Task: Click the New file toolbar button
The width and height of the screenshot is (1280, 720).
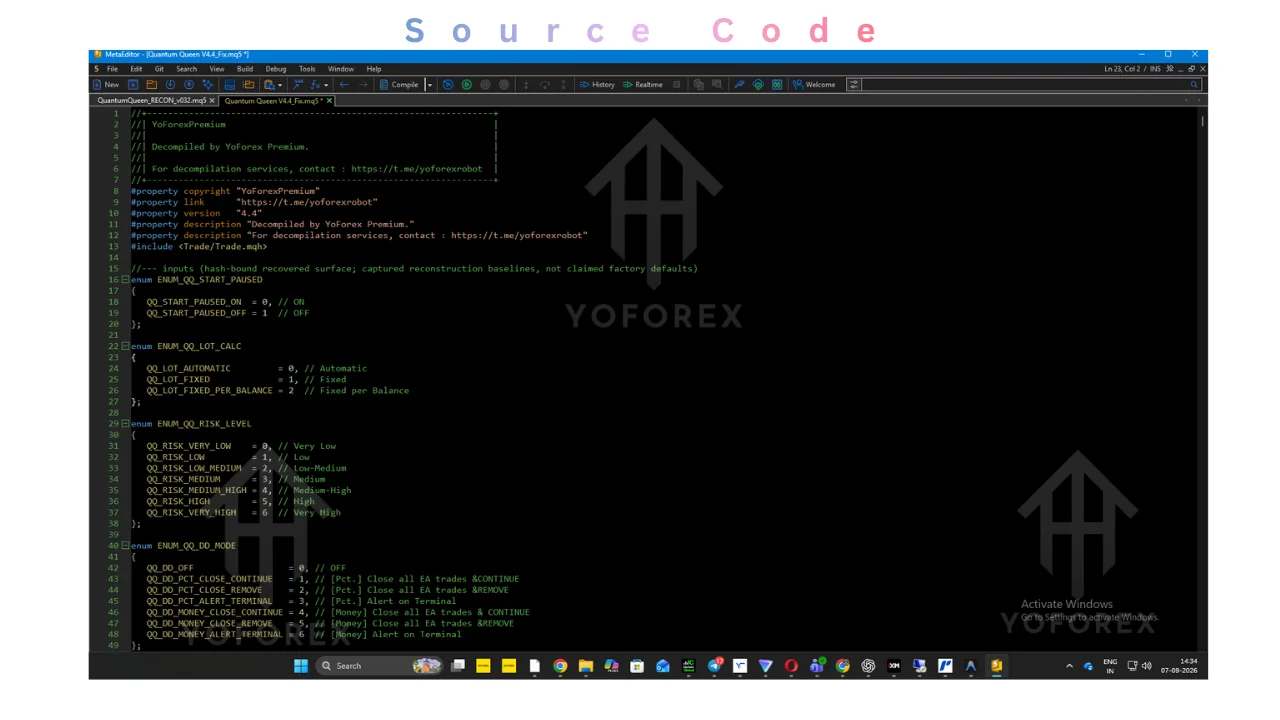Action: pyautogui.click(x=106, y=84)
